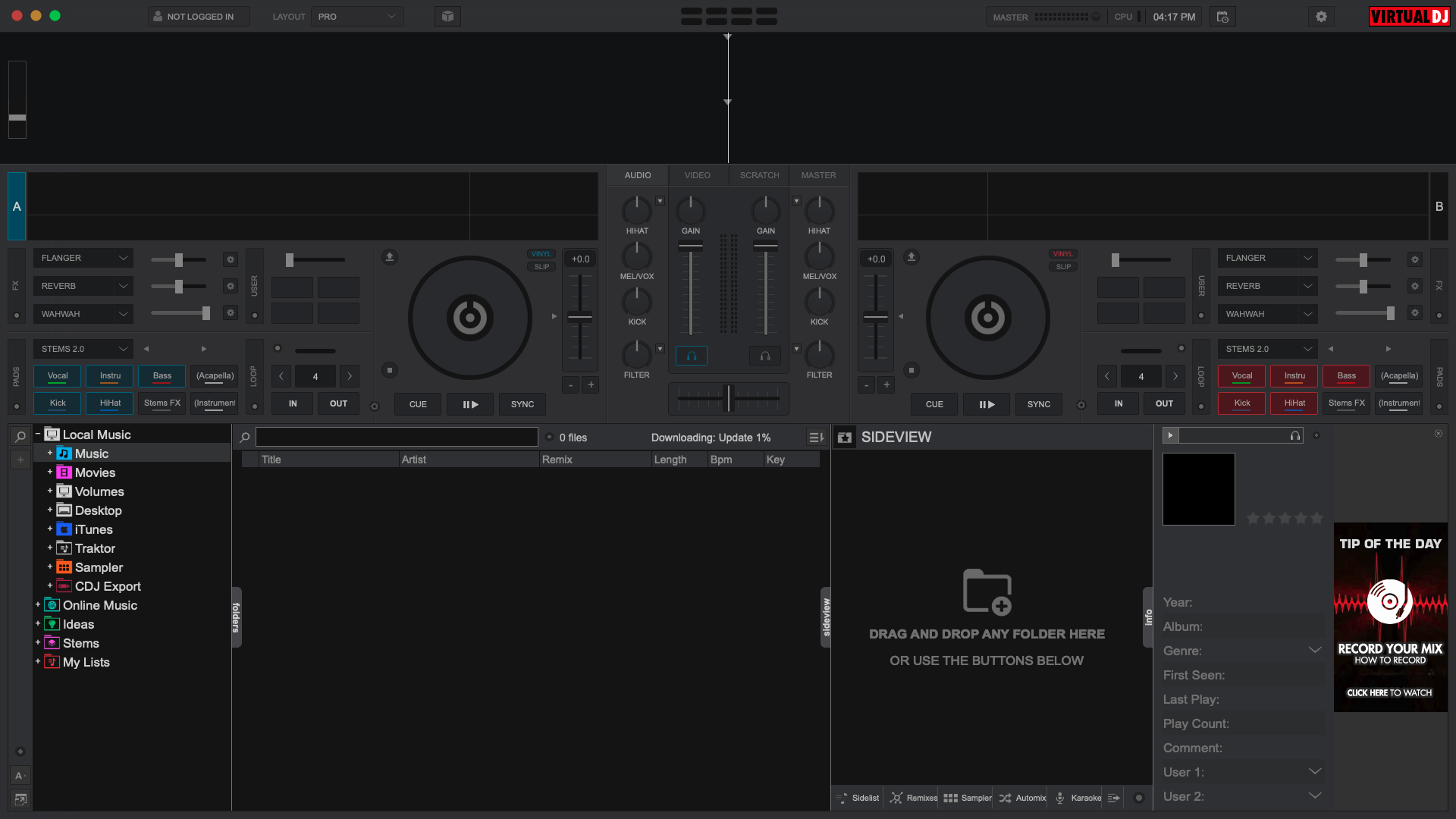The width and height of the screenshot is (1456, 819).
Task: Switch to MASTER mixer tab
Action: [x=819, y=176]
